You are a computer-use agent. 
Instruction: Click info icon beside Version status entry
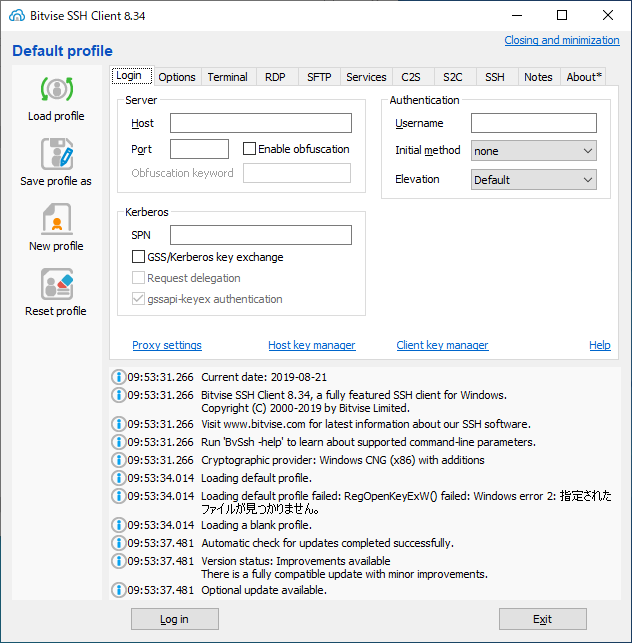tap(119, 561)
